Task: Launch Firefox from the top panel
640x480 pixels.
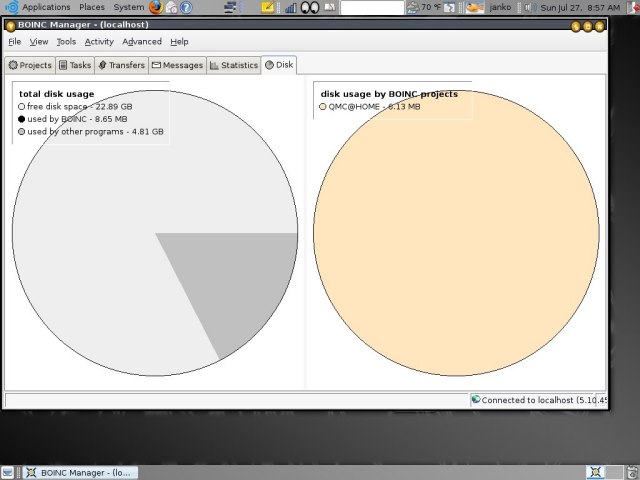Action: pyautogui.click(x=156, y=7)
